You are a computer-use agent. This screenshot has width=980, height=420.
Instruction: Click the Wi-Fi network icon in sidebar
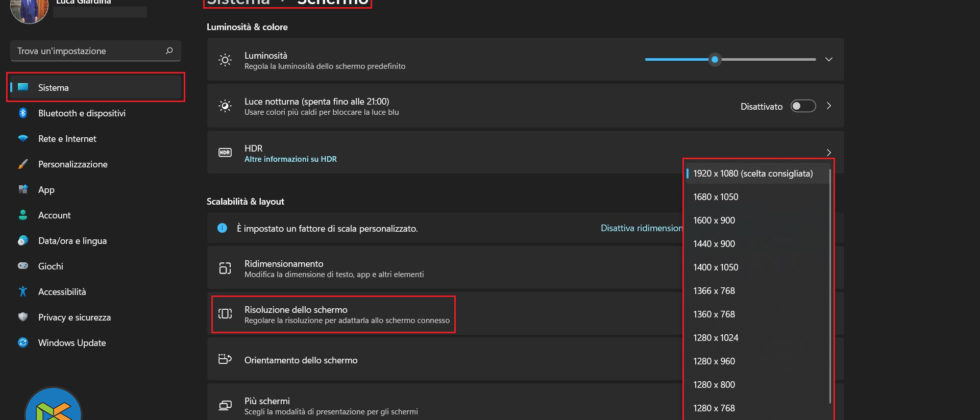click(x=23, y=139)
